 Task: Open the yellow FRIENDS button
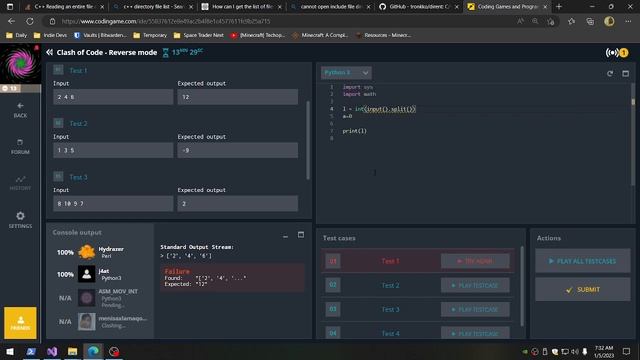point(20,323)
